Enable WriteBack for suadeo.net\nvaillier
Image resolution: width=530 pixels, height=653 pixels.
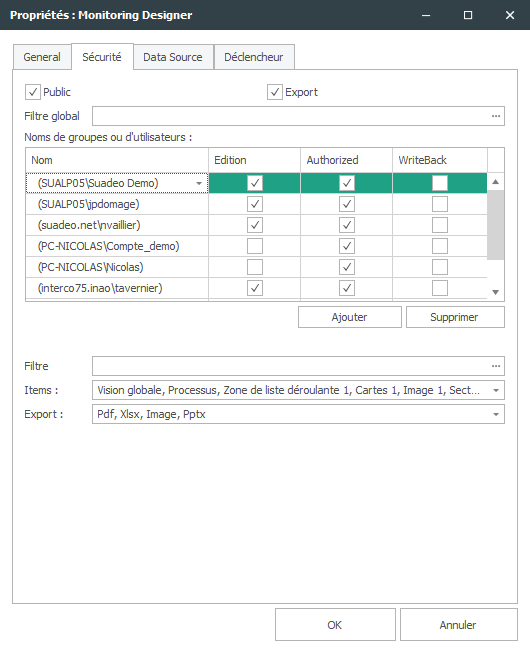(440, 225)
